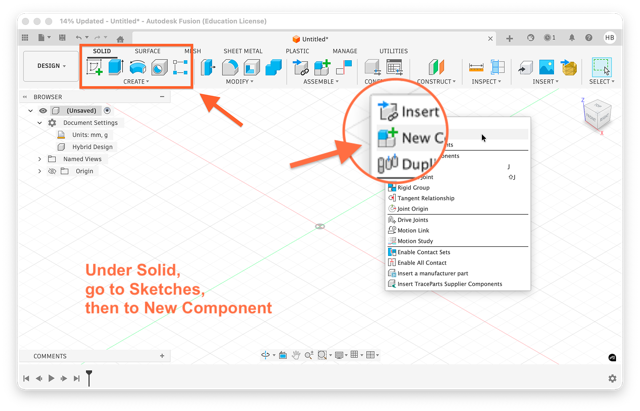Collapse the Unsaved root component
This screenshot has width=640, height=411.
pos(30,111)
